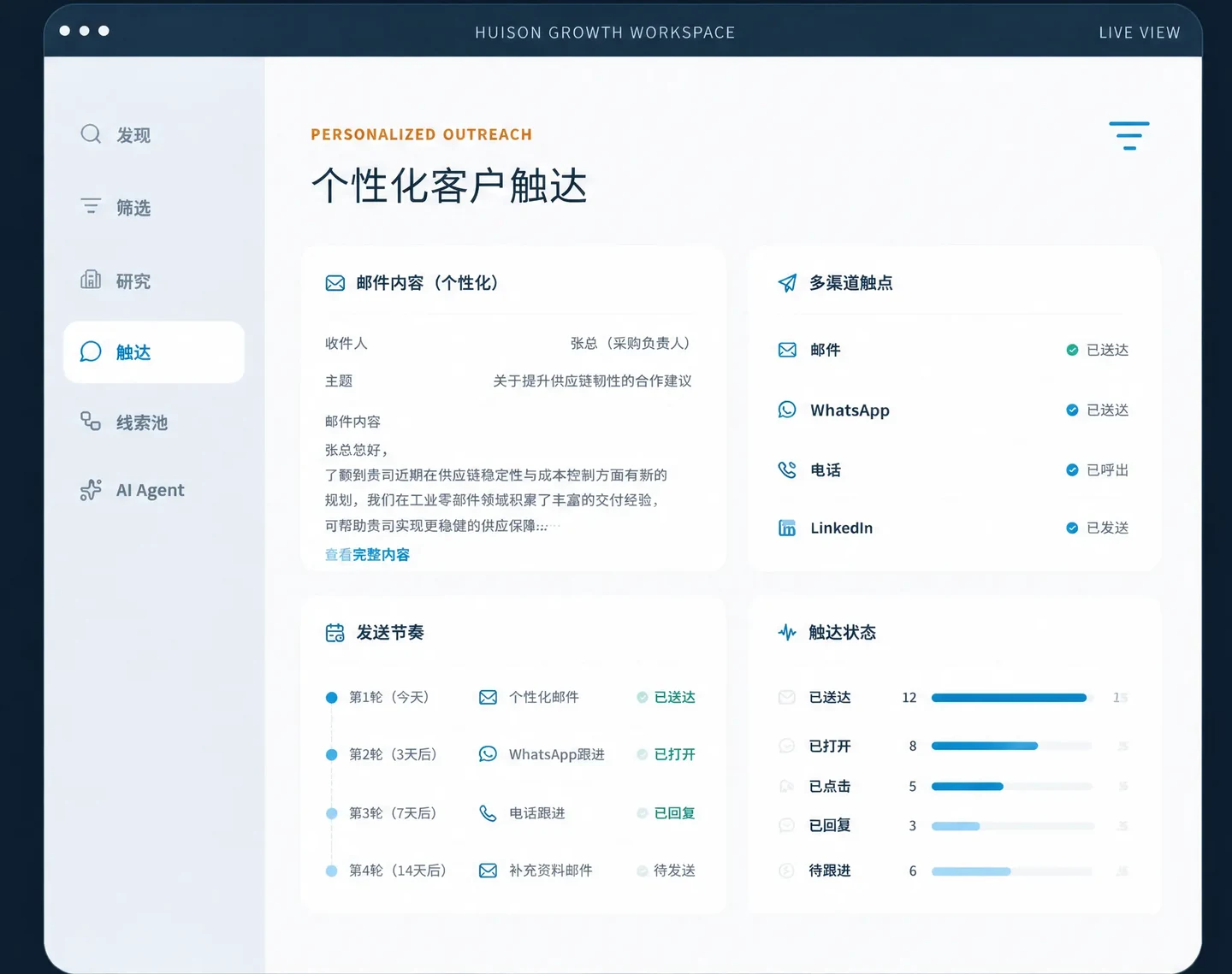Click the 待跟进 progress bar
This screenshot has width=1232, height=974.
(1012, 871)
